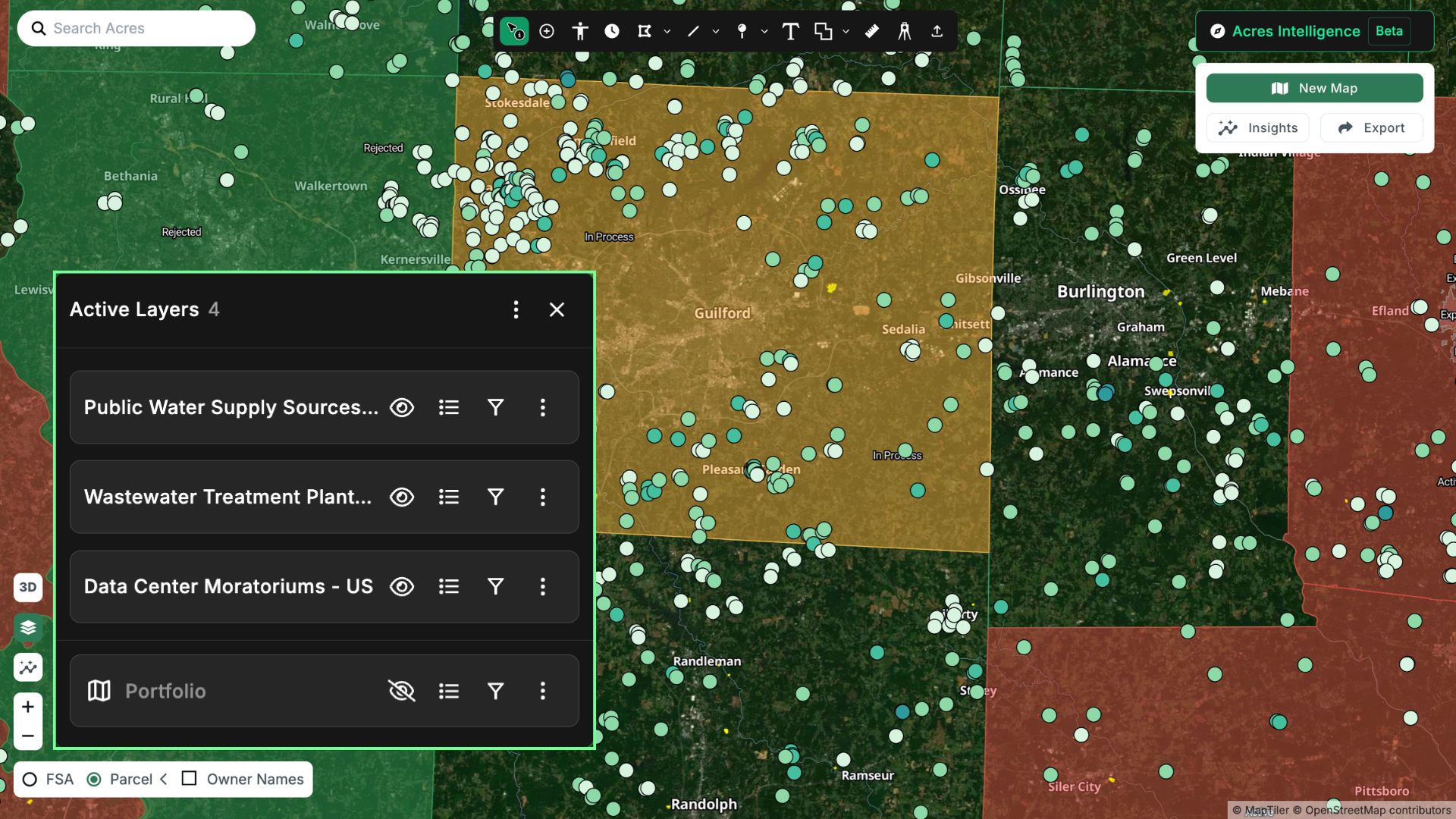Image resolution: width=1456 pixels, height=819 pixels.
Task: Select the Text tool
Action: (790, 31)
